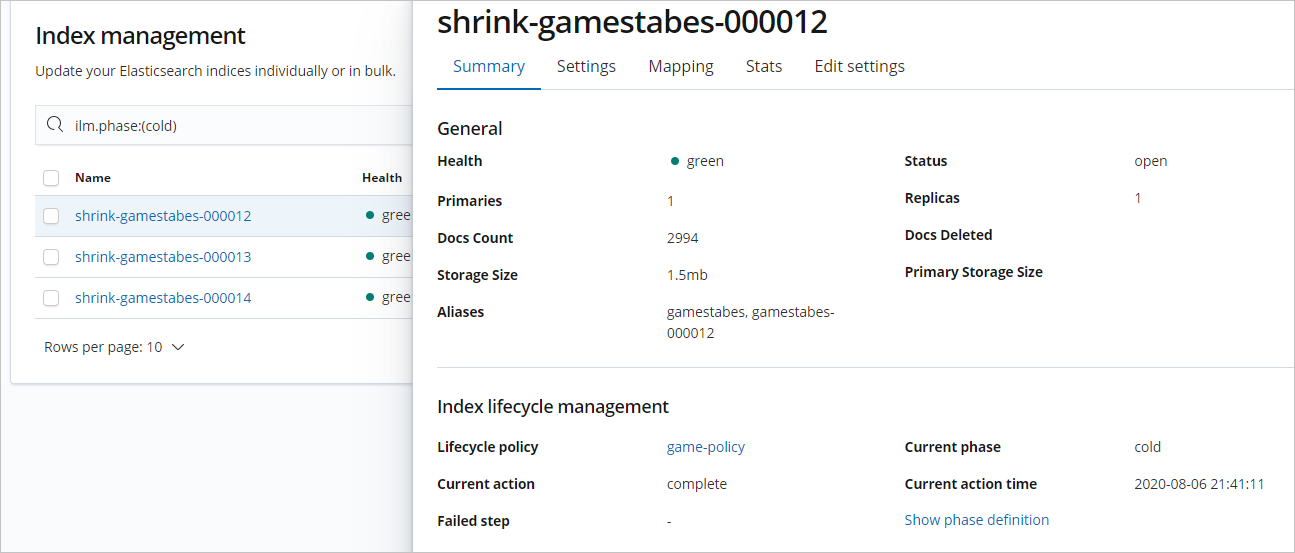Toggle the select-all indices checkbox
This screenshot has height=553, width=1295.
click(51, 178)
